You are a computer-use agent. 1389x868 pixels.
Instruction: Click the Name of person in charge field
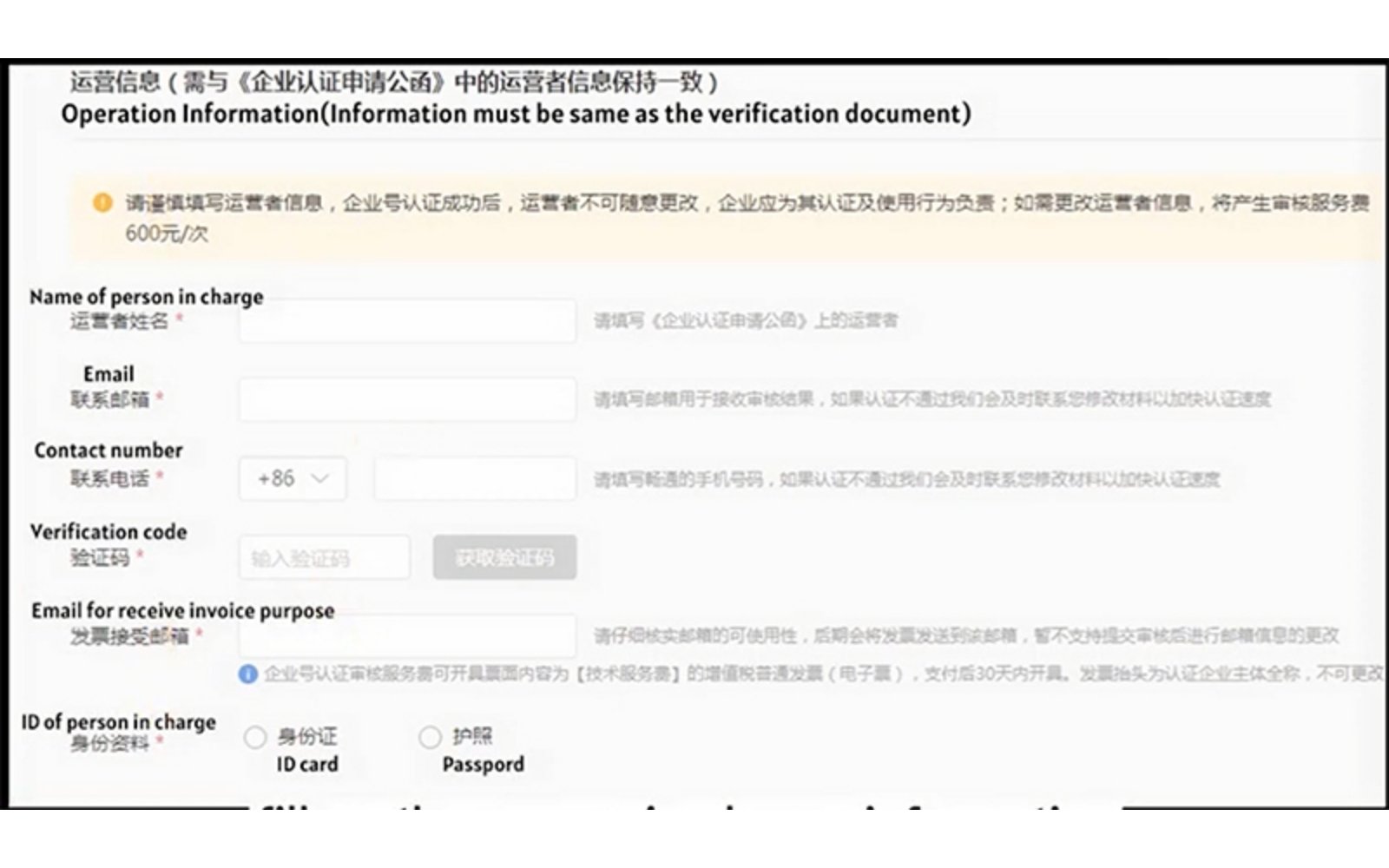(407, 320)
